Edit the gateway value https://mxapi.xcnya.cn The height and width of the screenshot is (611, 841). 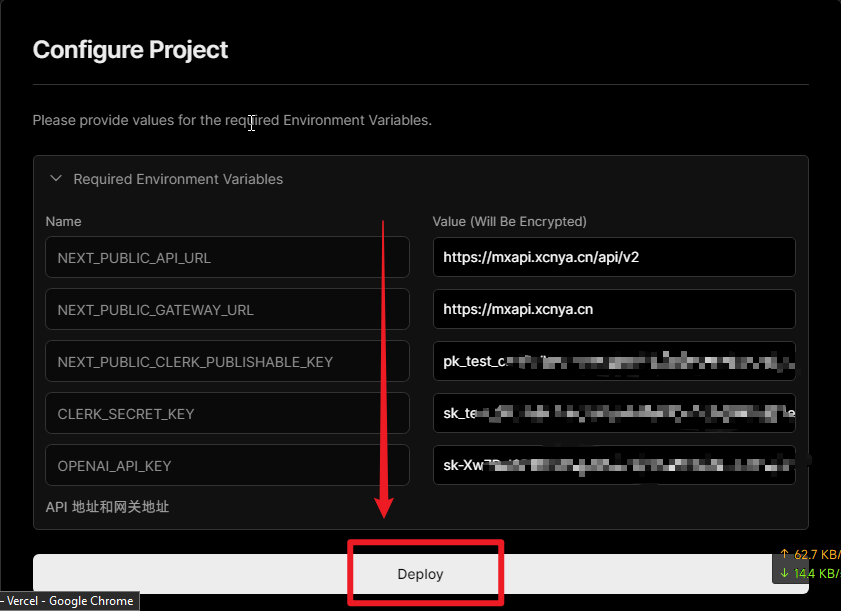point(614,309)
